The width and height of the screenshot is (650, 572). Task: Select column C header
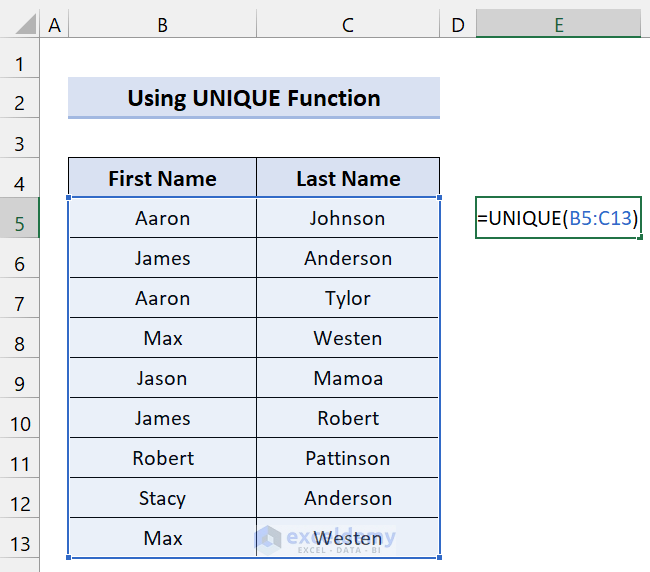point(347,24)
